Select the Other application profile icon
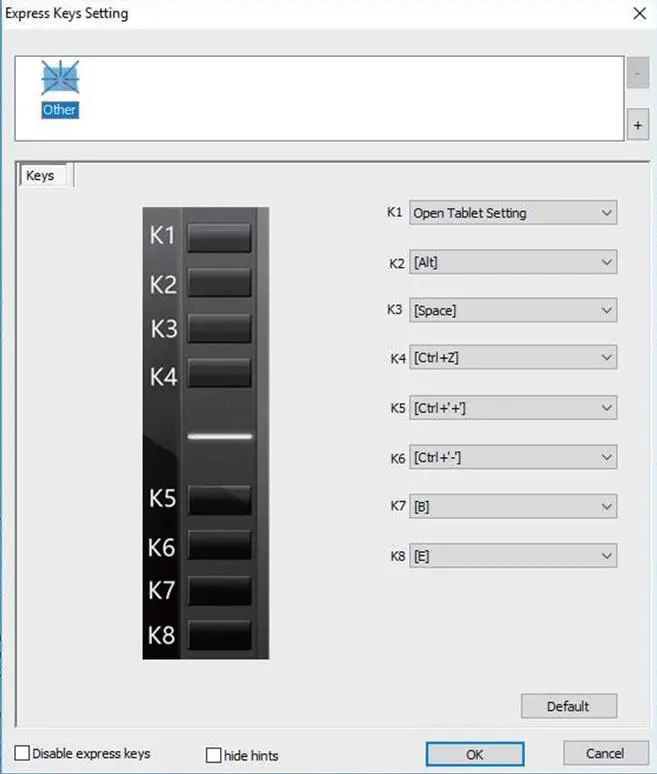Viewport: 657px width, 774px height. pos(60,88)
